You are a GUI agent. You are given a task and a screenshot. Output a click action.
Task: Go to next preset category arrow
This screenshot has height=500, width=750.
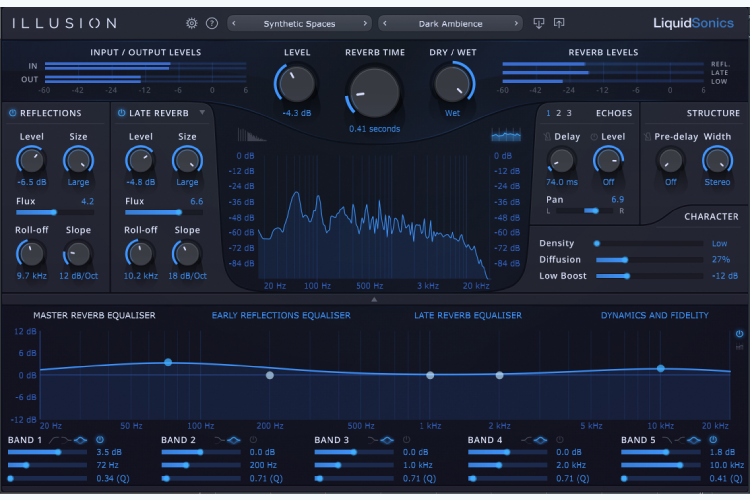365,23
